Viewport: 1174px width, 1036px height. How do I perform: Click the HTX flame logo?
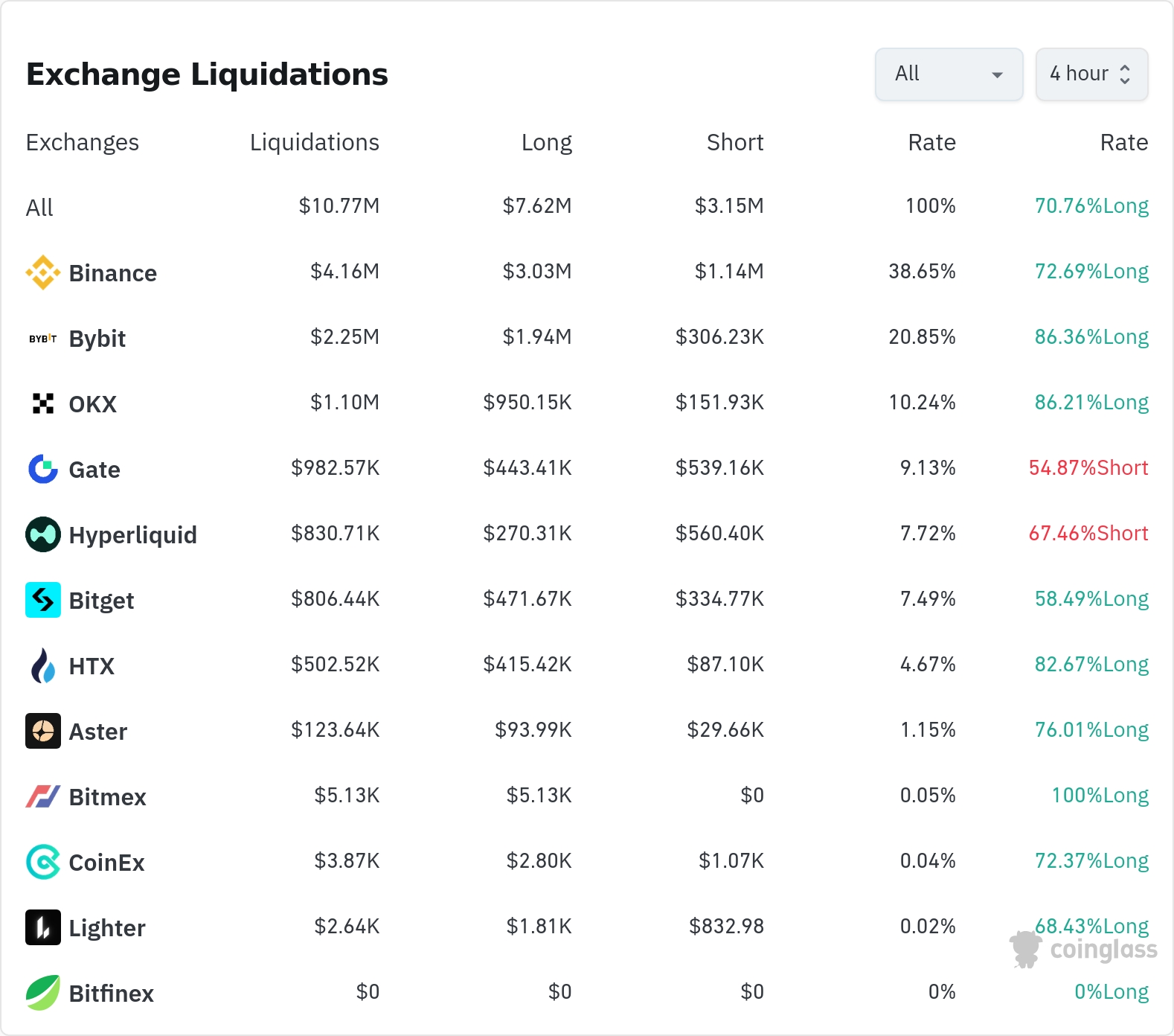[x=43, y=665]
